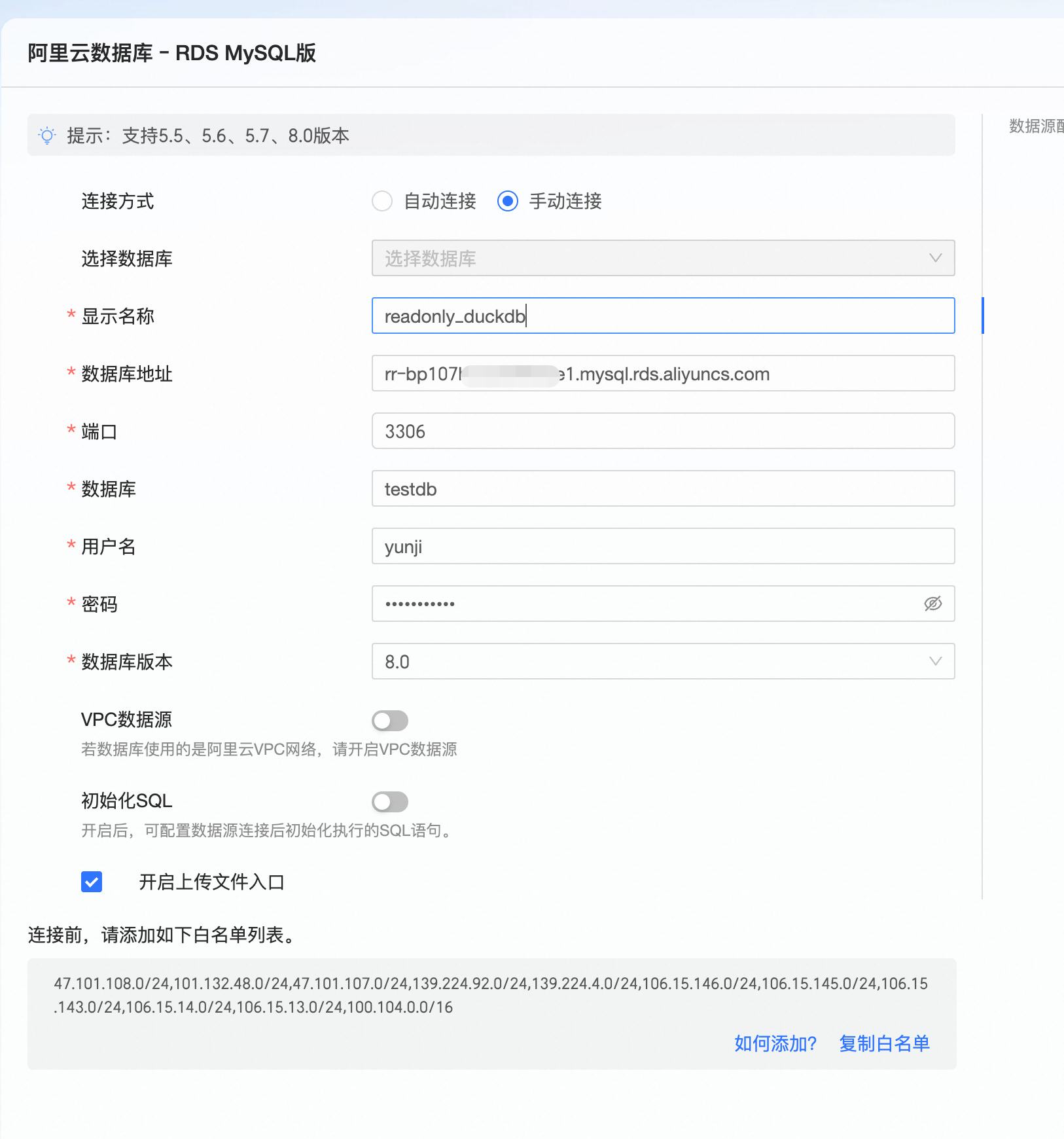Screen dimensions: 1064x1139
Task: Click the 数据库 field containing testdb
Action: (x=663, y=488)
